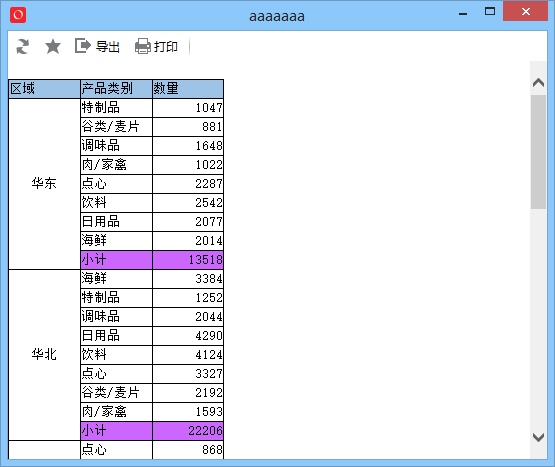
Task: Click the star favorite icon
Action: click(x=53, y=46)
